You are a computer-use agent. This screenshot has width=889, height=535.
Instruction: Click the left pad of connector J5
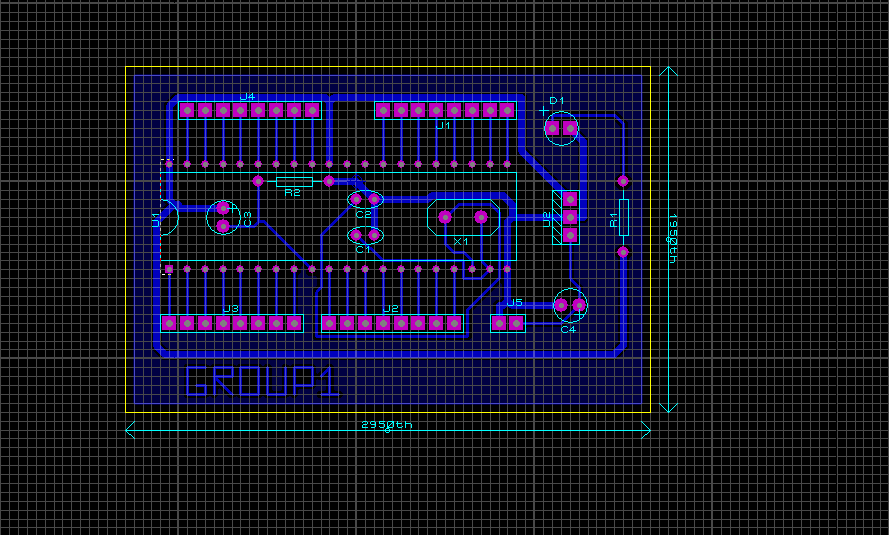[x=499, y=324]
